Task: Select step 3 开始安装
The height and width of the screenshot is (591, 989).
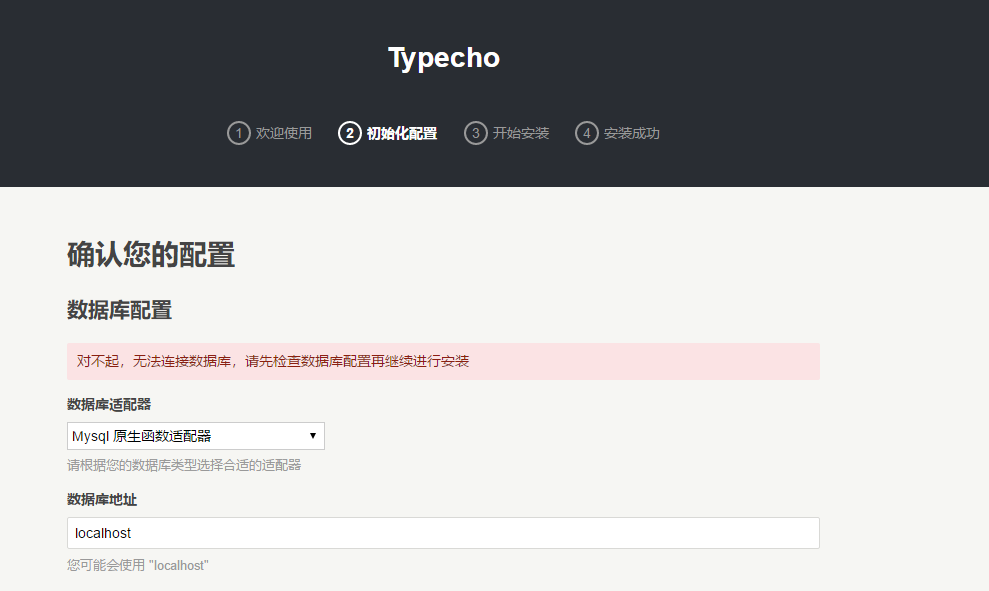Action: pyautogui.click(x=506, y=133)
